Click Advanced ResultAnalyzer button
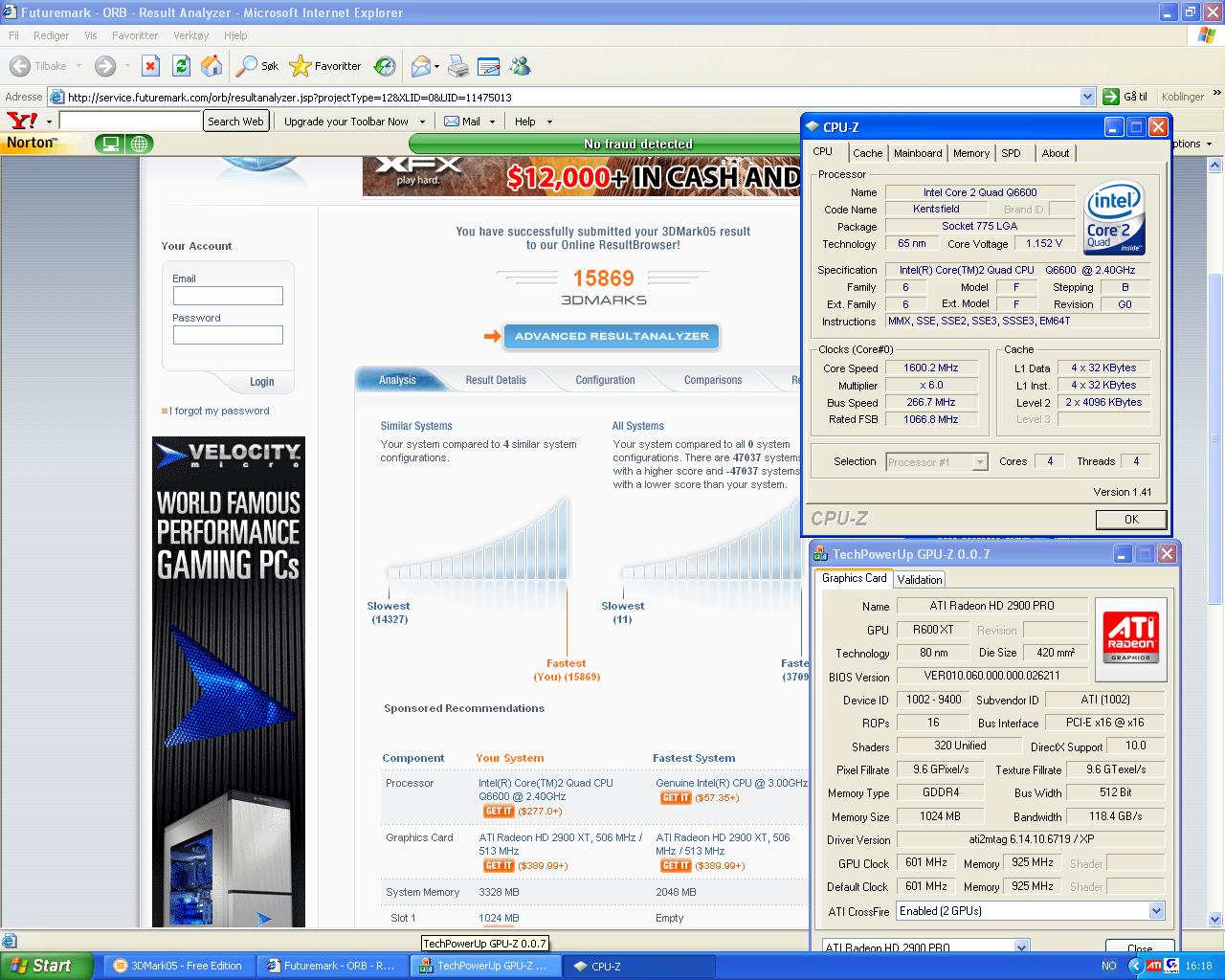This screenshot has height=980, width=1225. (x=612, y=336)
